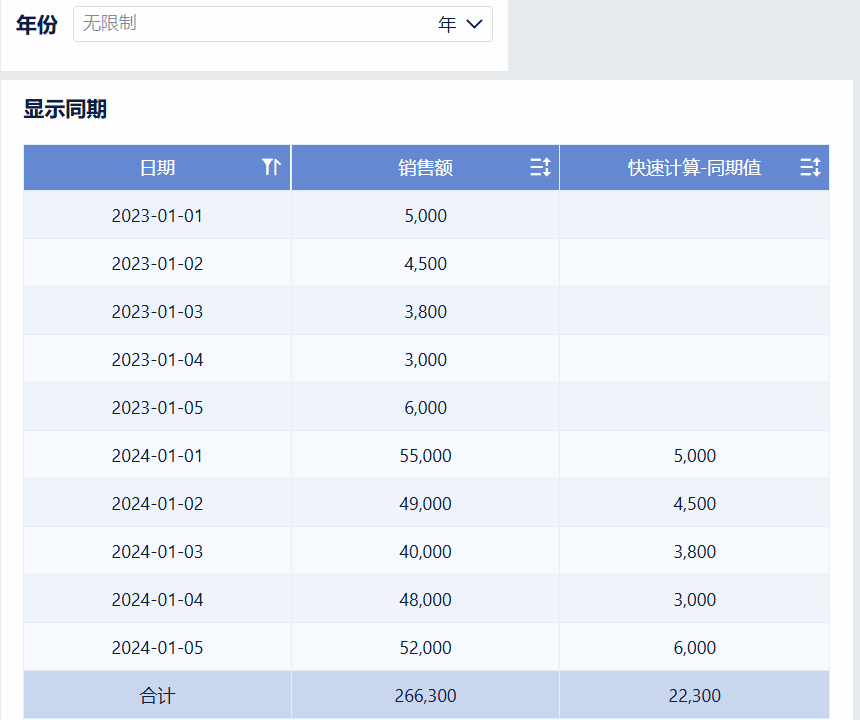Click same-period value 3,800 in 2024-01-03 row

pyautogui.click(x=694, y=552)
